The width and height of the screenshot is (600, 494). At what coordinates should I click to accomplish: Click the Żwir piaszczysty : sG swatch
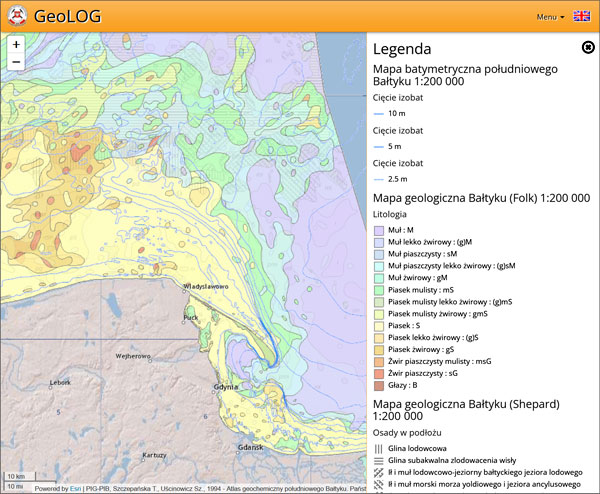378,373
